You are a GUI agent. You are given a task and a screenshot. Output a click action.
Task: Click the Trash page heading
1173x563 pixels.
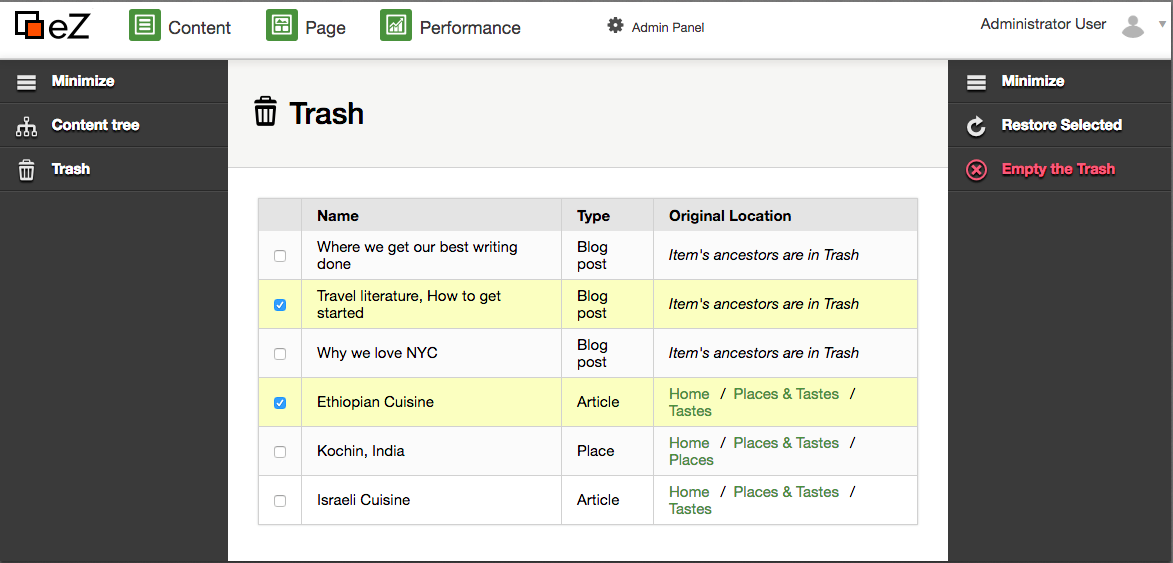point(326,113)
